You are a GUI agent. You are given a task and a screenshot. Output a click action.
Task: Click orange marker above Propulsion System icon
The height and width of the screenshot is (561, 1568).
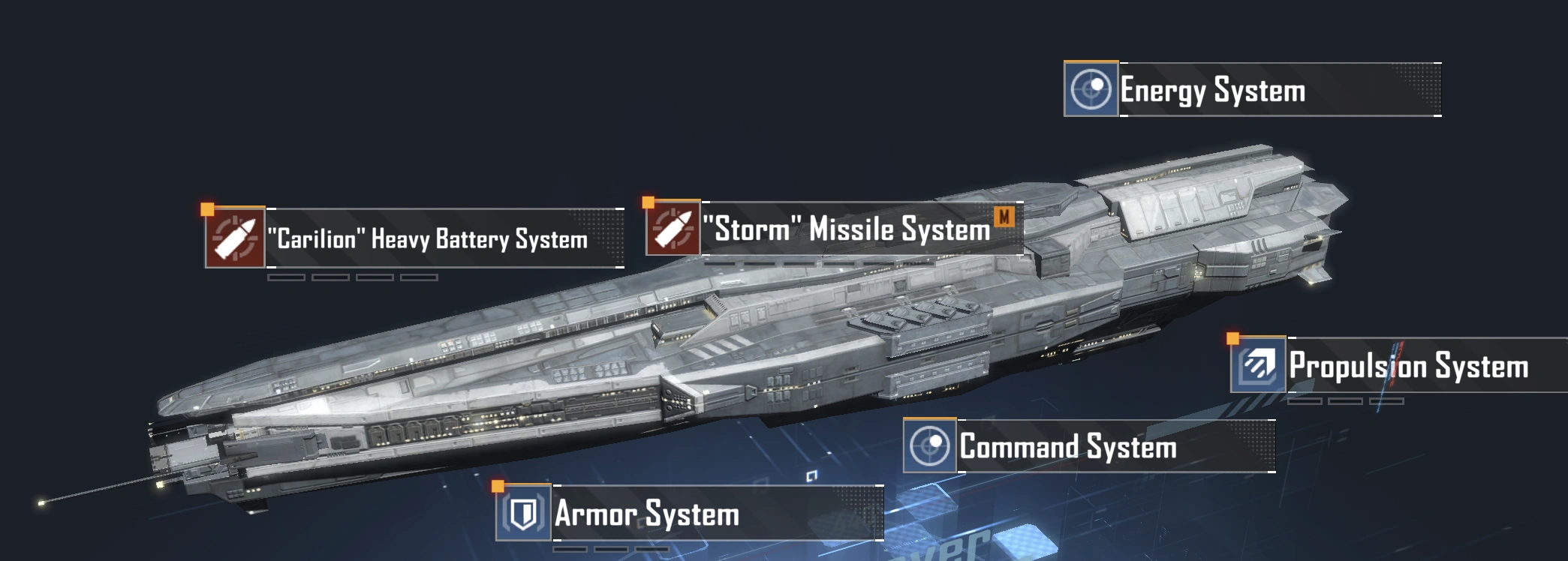[x=1232, y=339]
